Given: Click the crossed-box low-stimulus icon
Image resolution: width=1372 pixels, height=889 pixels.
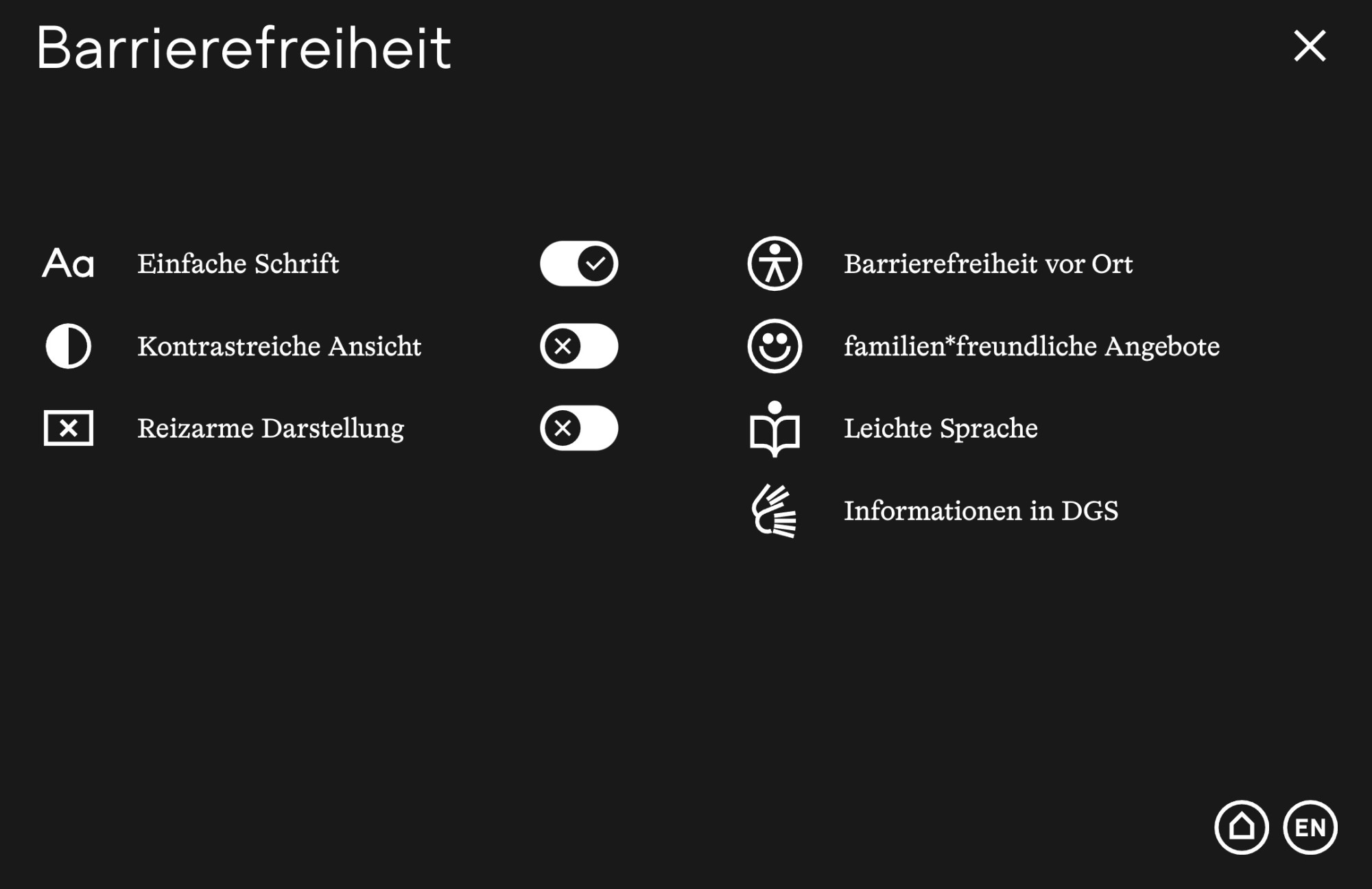Looking at the screenshot, I should tap(68, 428).
